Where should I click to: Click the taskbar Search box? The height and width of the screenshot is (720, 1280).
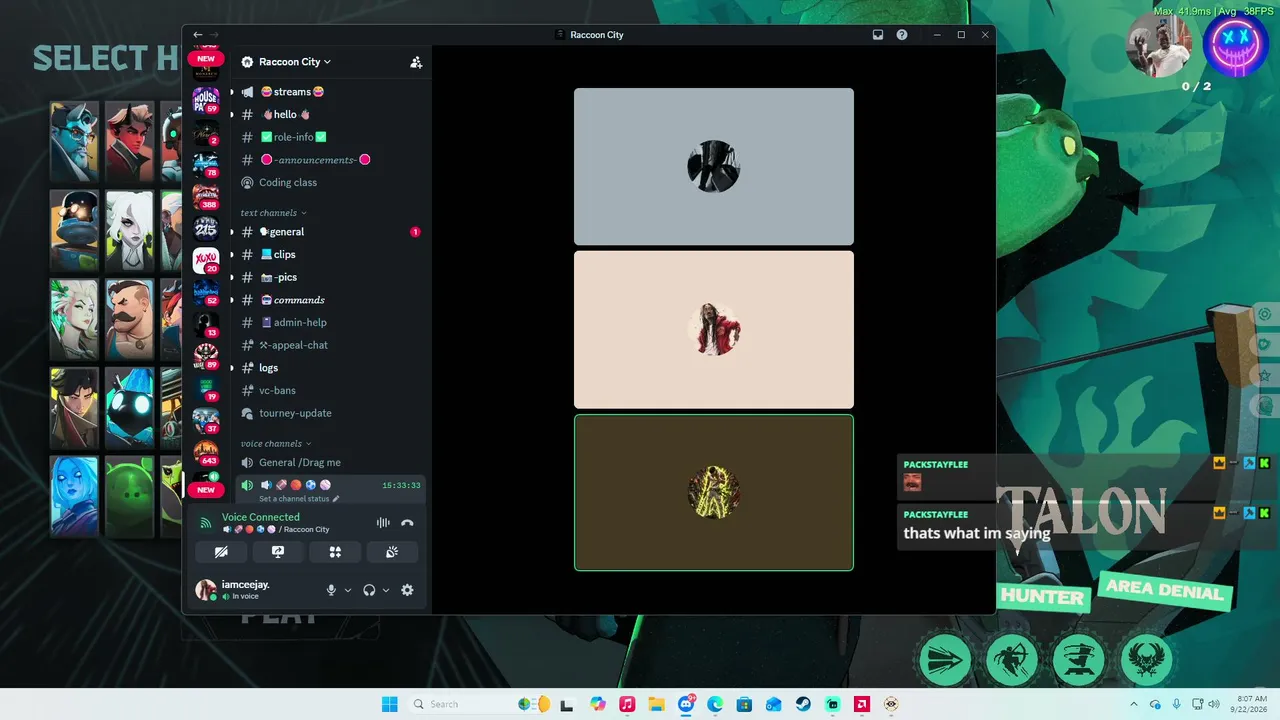tap(458, 704)
